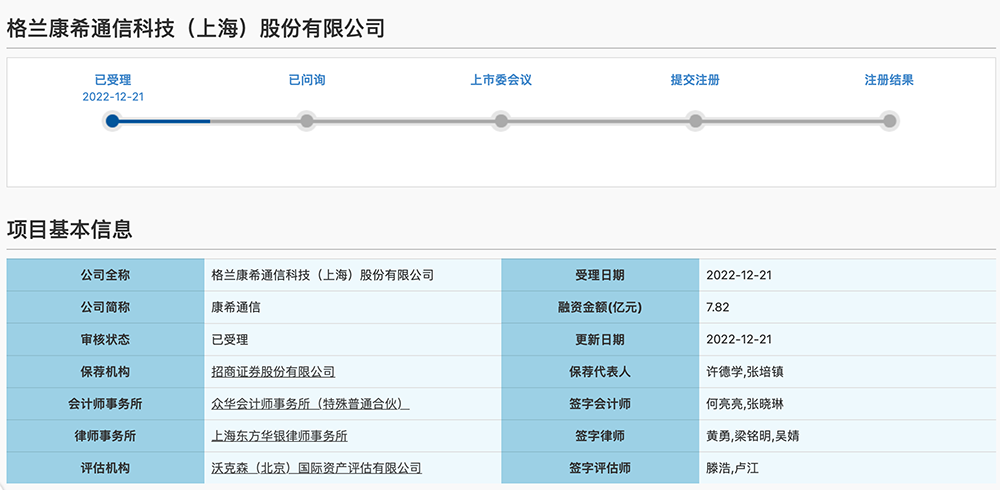Click the 融资金额(亿元) header cell
The width and height of the screenshot is (1000, 490).
[600, 308]
